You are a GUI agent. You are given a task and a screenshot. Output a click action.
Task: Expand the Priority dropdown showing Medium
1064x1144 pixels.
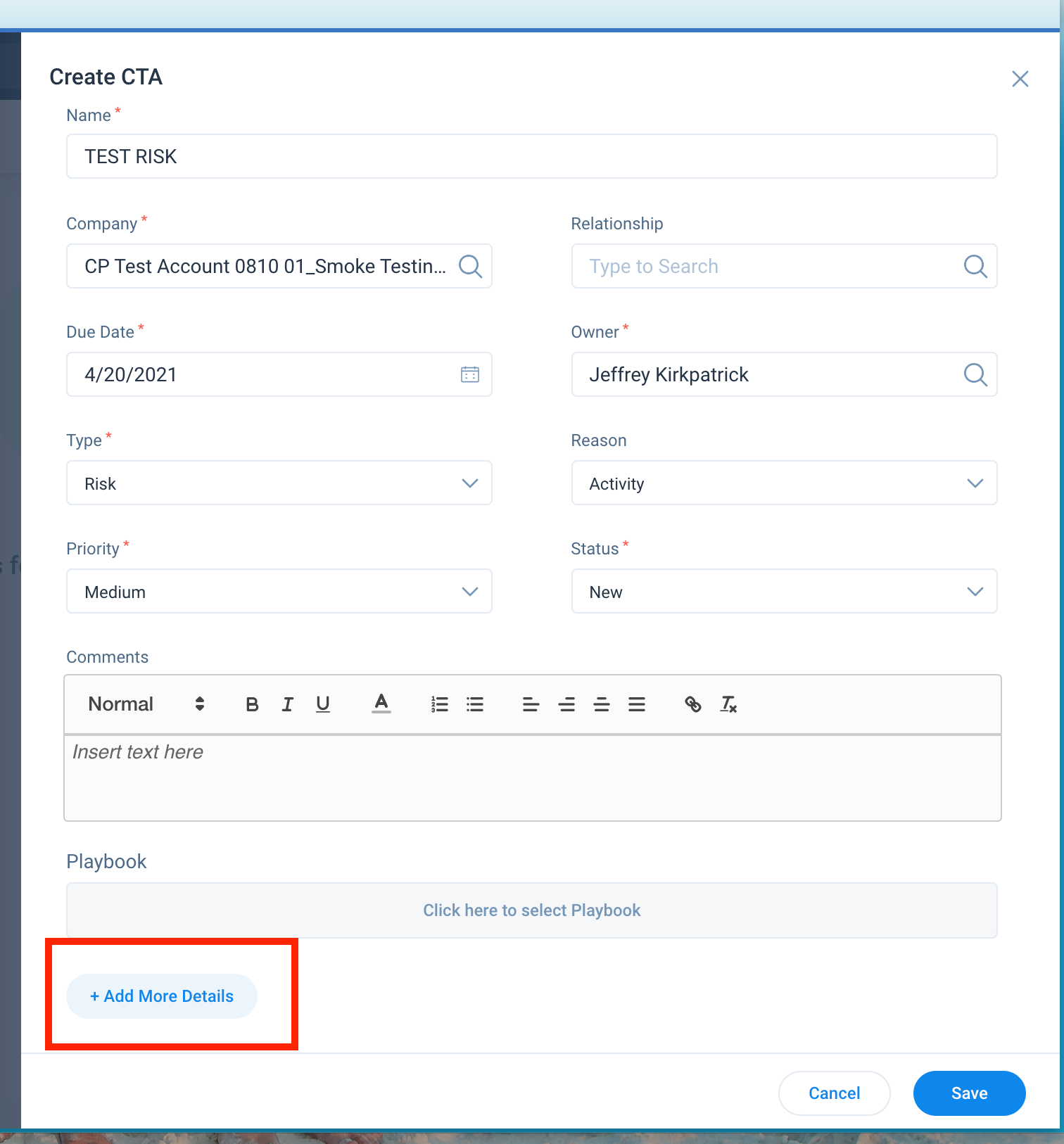tap(279, 591)
